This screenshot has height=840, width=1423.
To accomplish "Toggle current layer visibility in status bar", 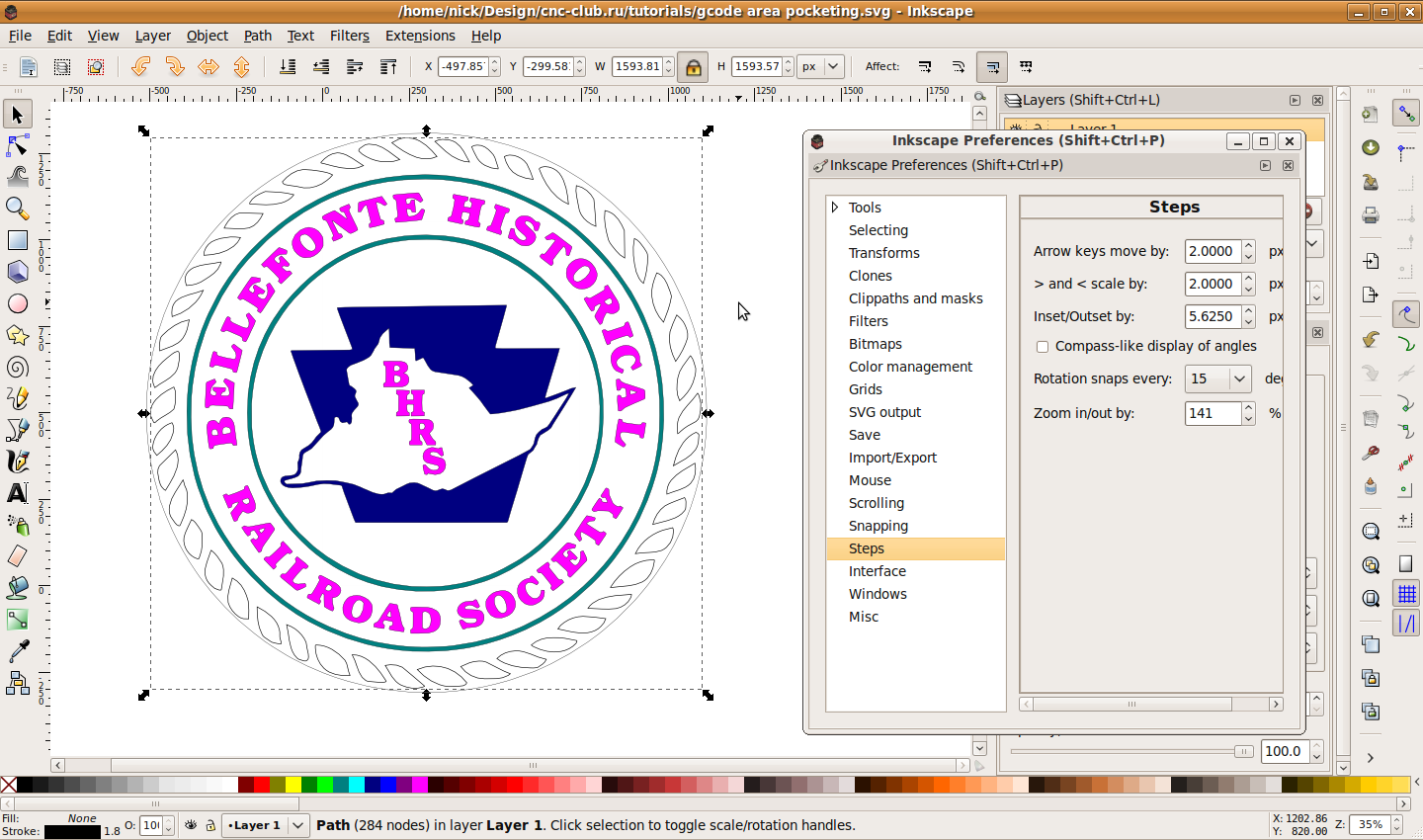I will 191,825.
